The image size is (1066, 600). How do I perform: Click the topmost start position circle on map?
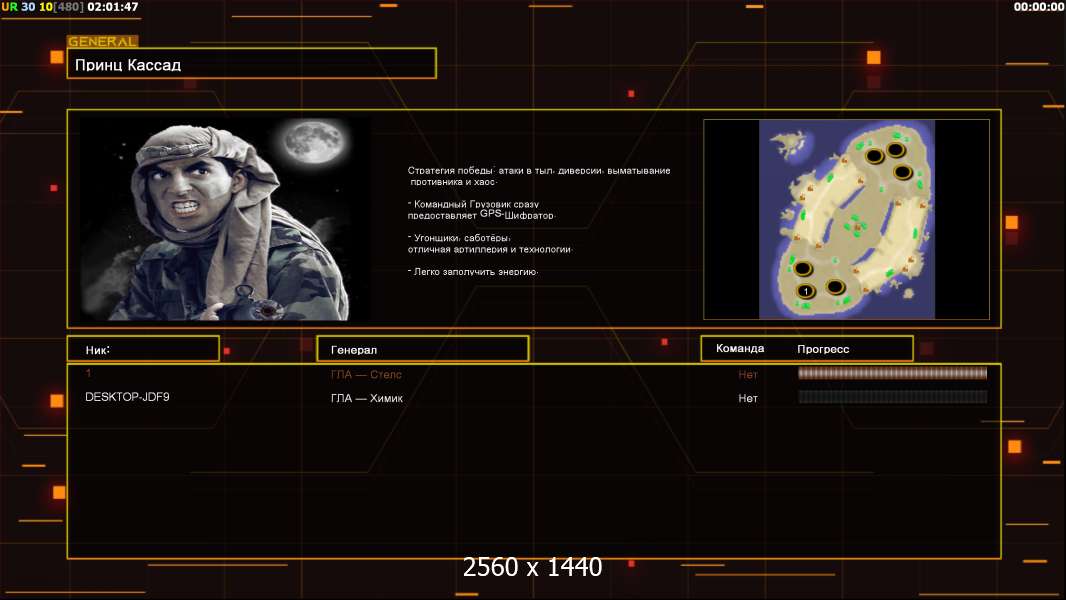(x=897, y=150)
